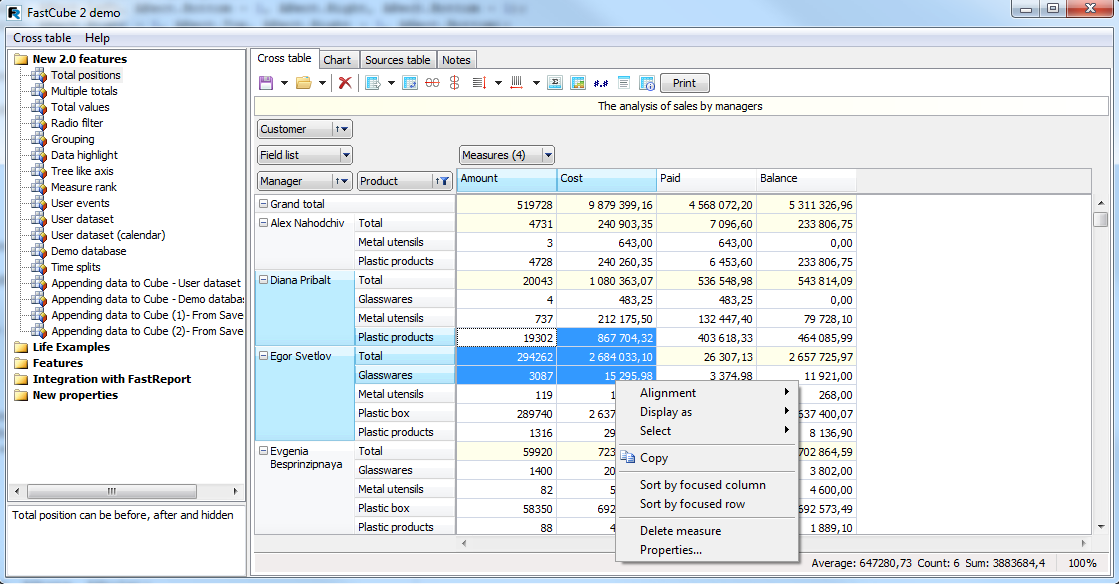
Task: Click the sort arrow on Manager field
Action: tap(338, 181)
